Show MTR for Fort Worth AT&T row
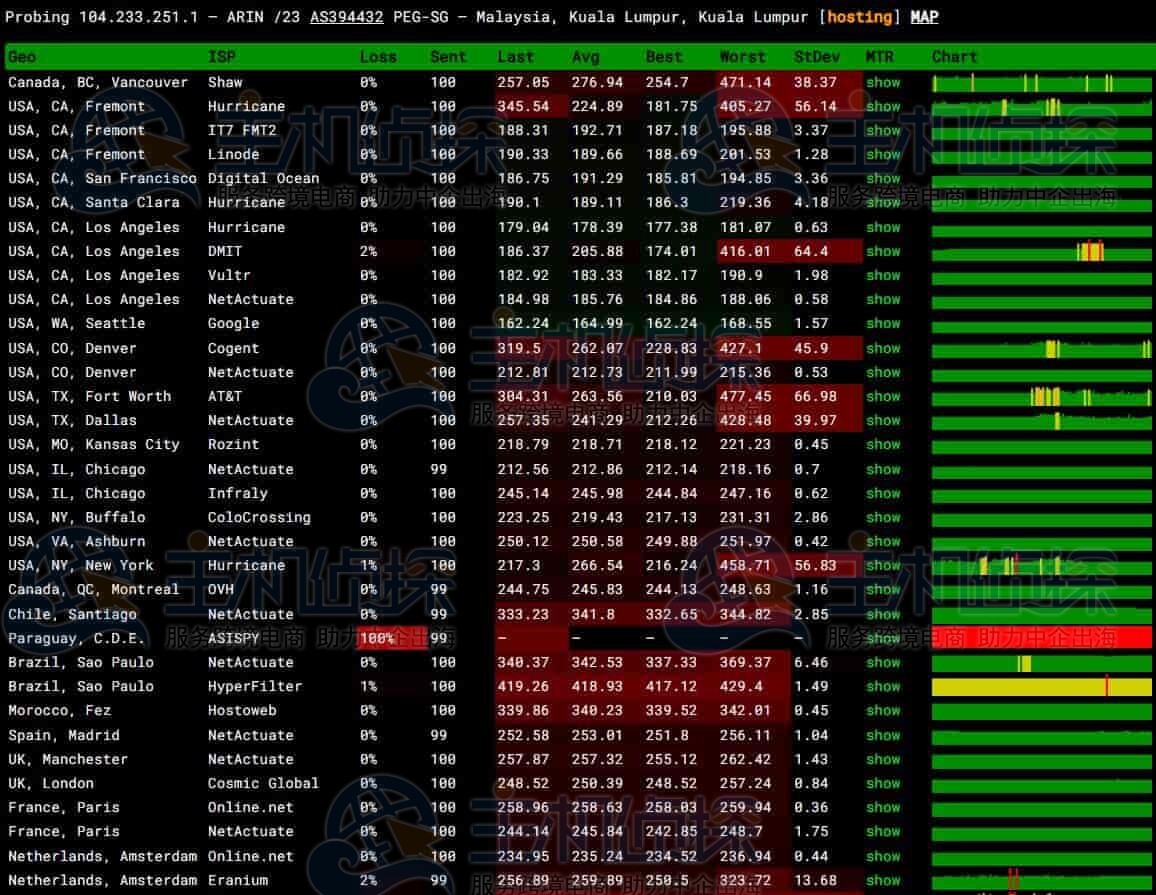Screen dimensions: 1156x895 point(883,396)
